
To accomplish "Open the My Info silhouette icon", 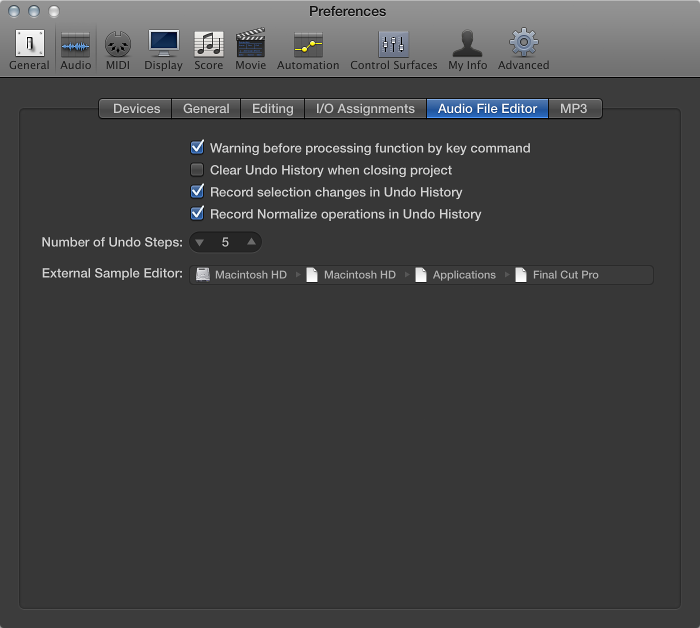I will 467,44.
